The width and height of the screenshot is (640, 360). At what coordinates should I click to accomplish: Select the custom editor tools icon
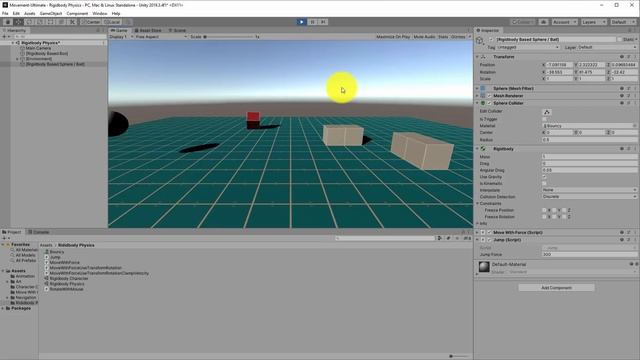point(72,22)
